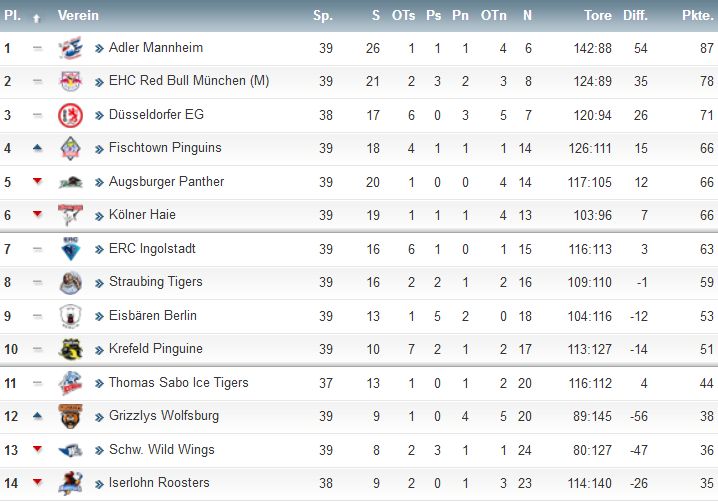The height and width of the screenshot is (504, 718).
Task: Sort table by Verein column header
Action: point(78,15)
